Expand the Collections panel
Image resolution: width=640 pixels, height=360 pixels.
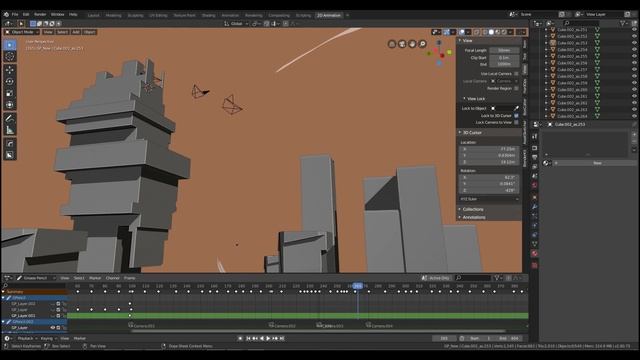[460, 209]
